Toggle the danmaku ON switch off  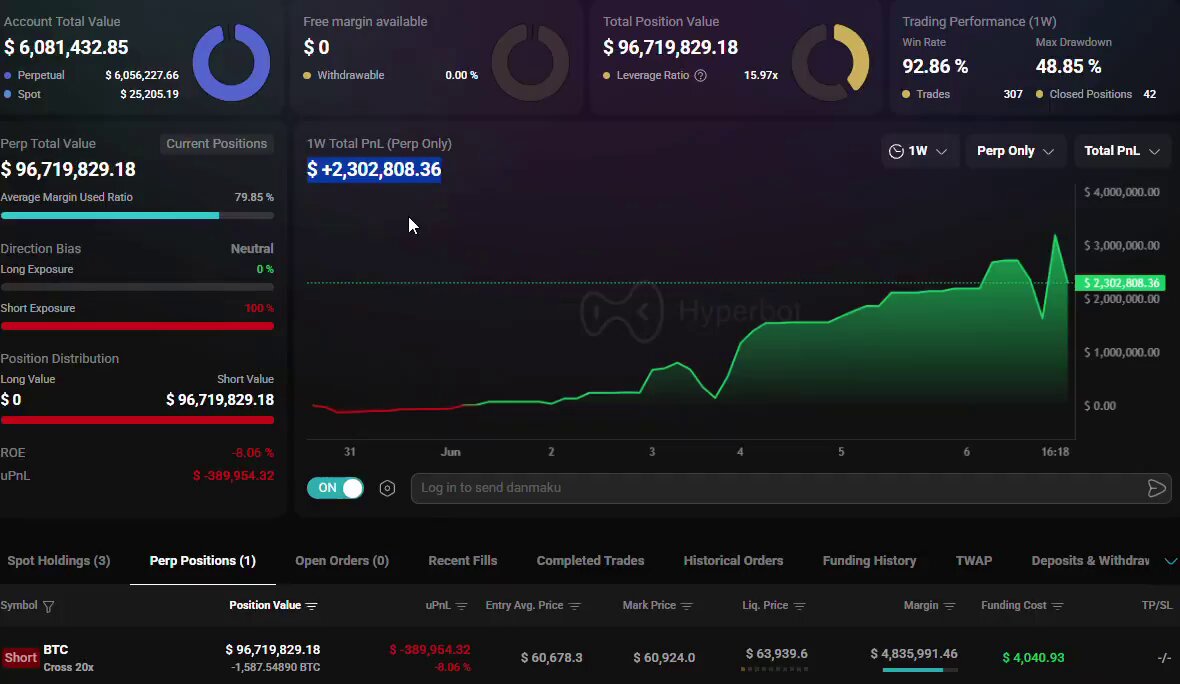coord(335,488)
